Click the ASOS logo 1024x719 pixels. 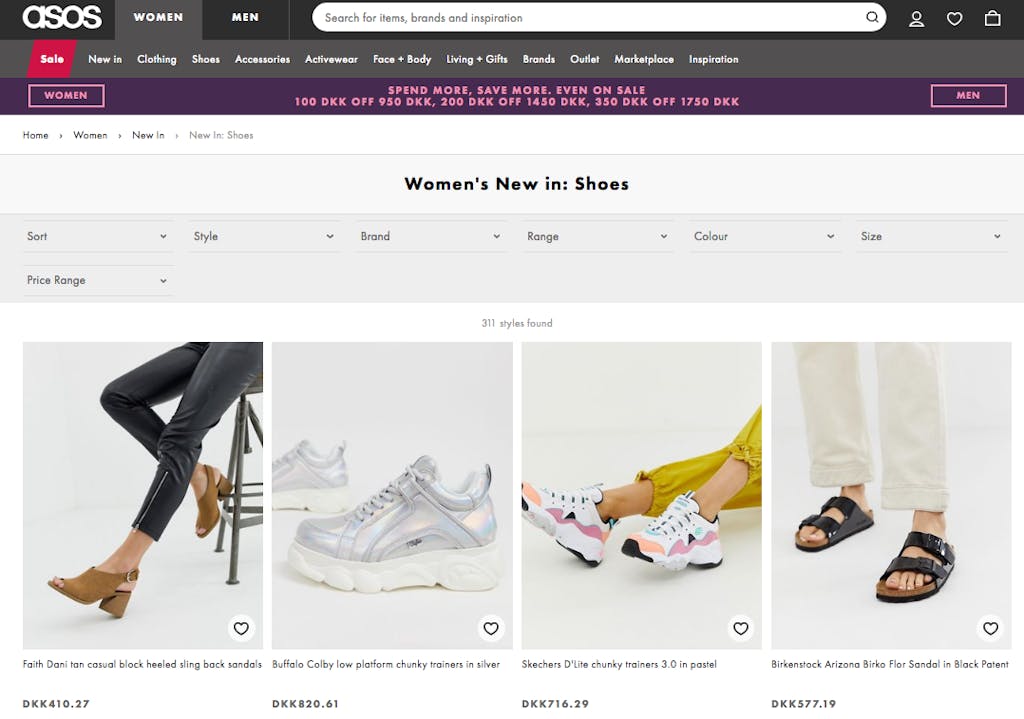pos(62,17)
